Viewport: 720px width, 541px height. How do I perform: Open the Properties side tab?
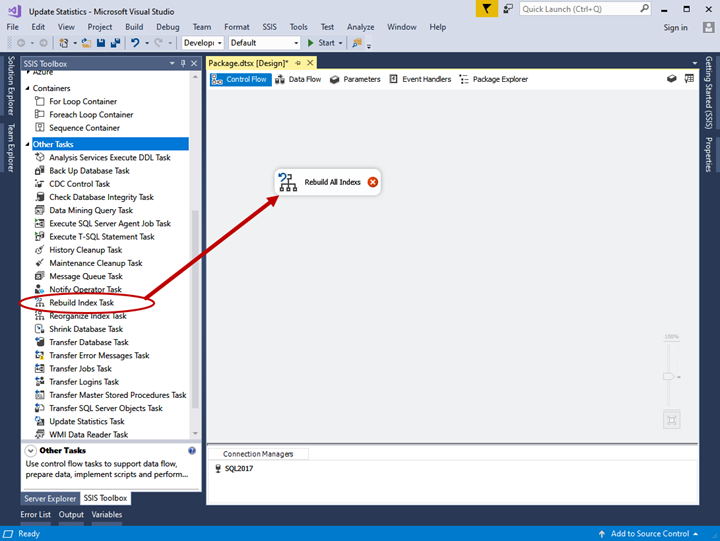pos(709,155)
